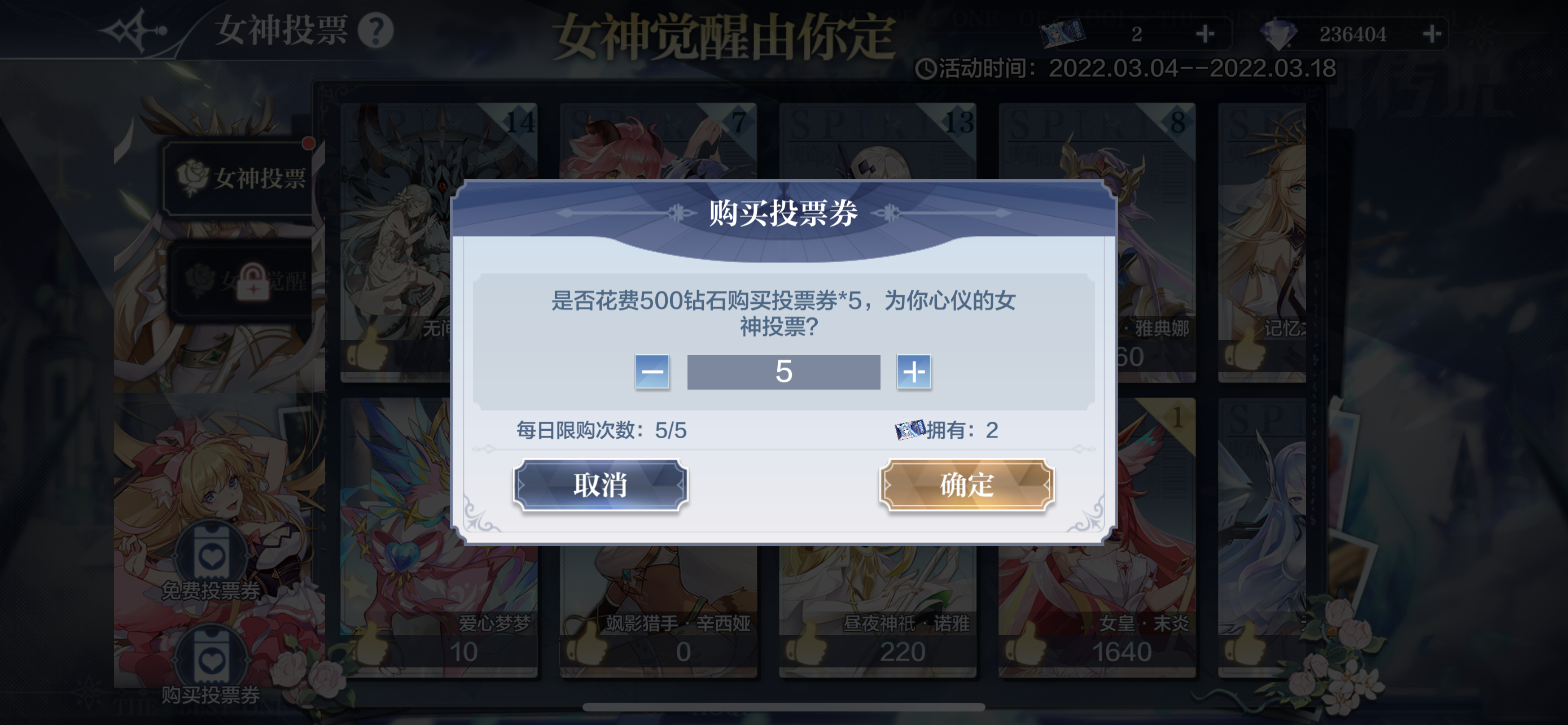Confirm purchase with the 确定 button
Screen dimensions: 1568x725
tap(966, 485)
